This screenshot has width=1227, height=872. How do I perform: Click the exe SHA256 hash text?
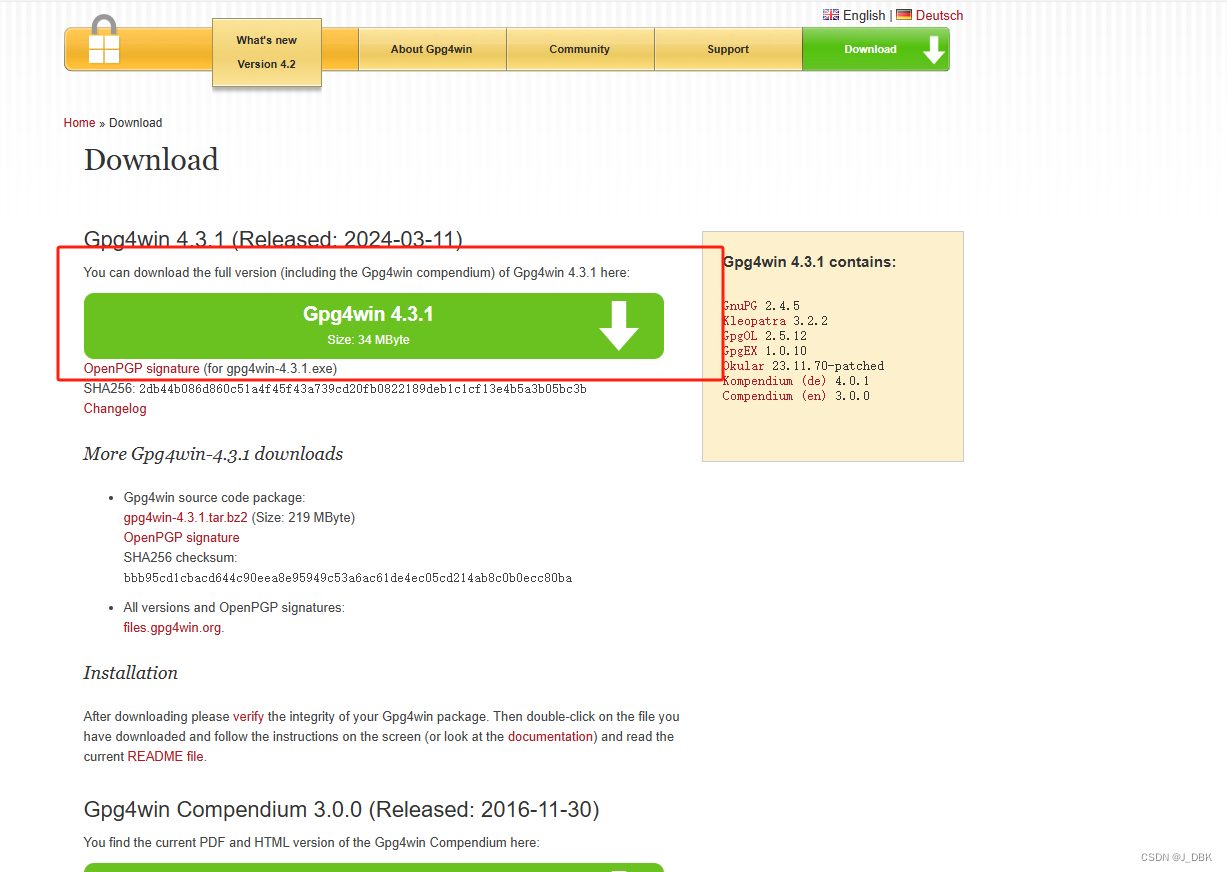(x=362, y=389)
